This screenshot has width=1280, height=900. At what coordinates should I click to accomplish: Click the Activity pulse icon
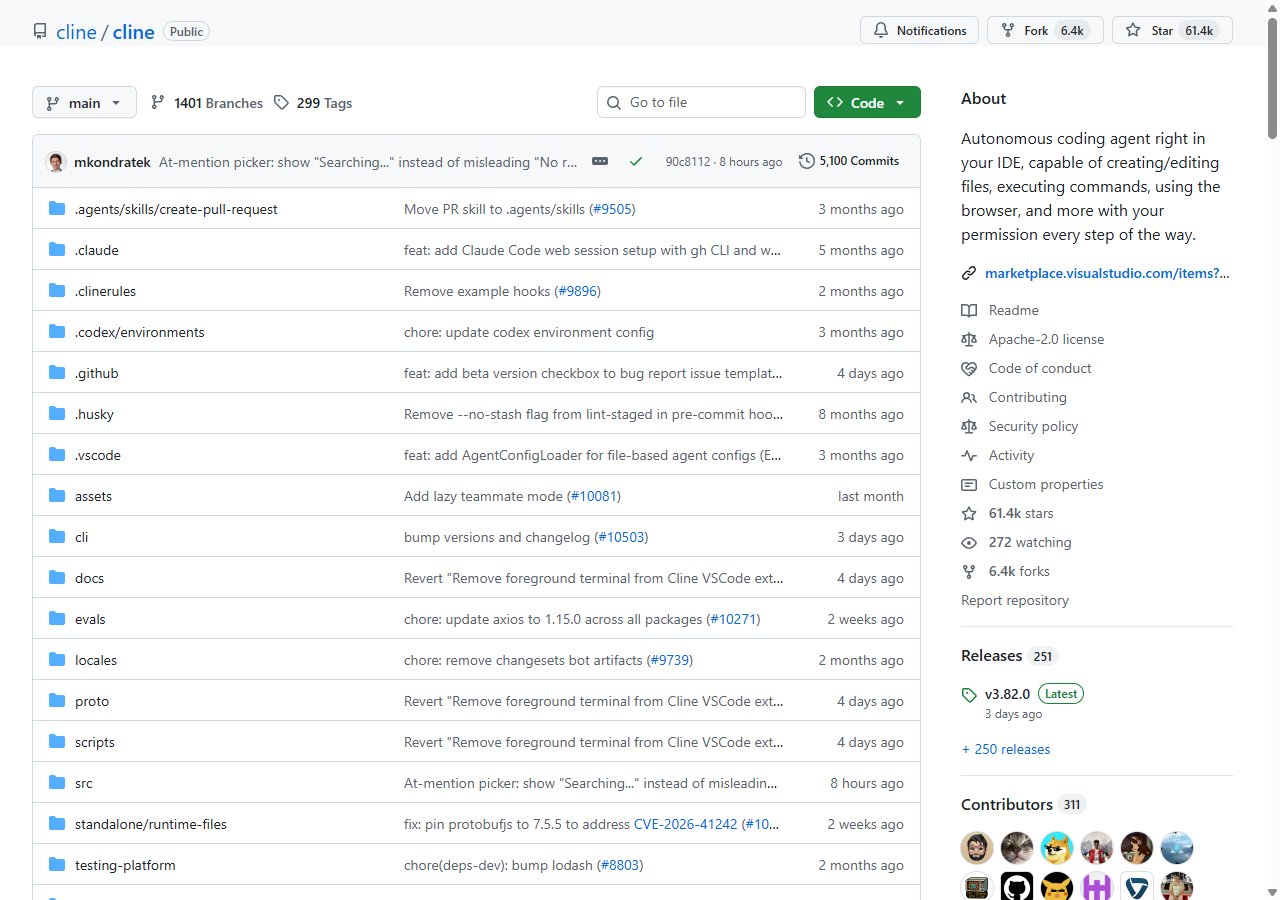(x=969, y=455)
